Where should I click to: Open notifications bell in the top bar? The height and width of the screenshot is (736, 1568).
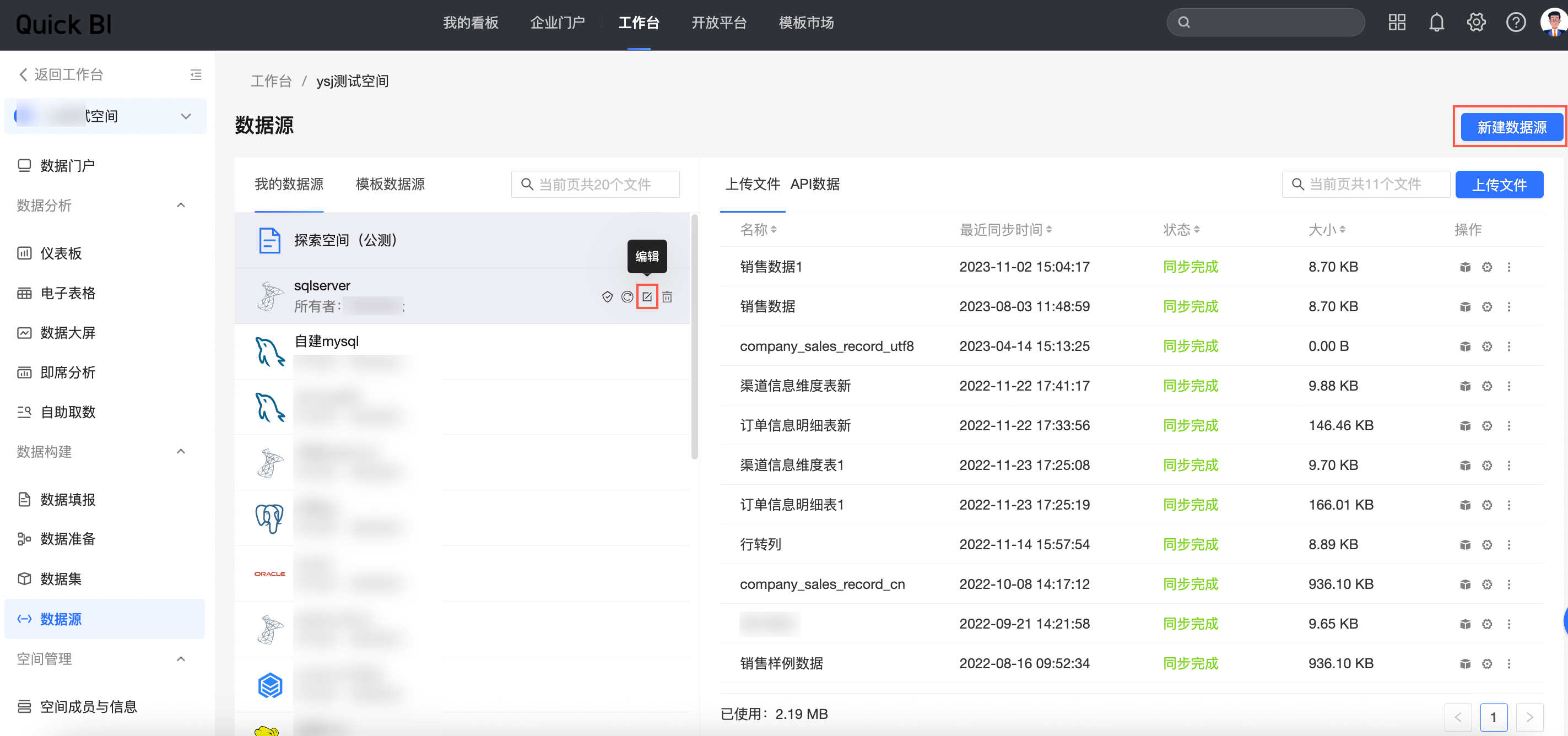[1436, 23]
